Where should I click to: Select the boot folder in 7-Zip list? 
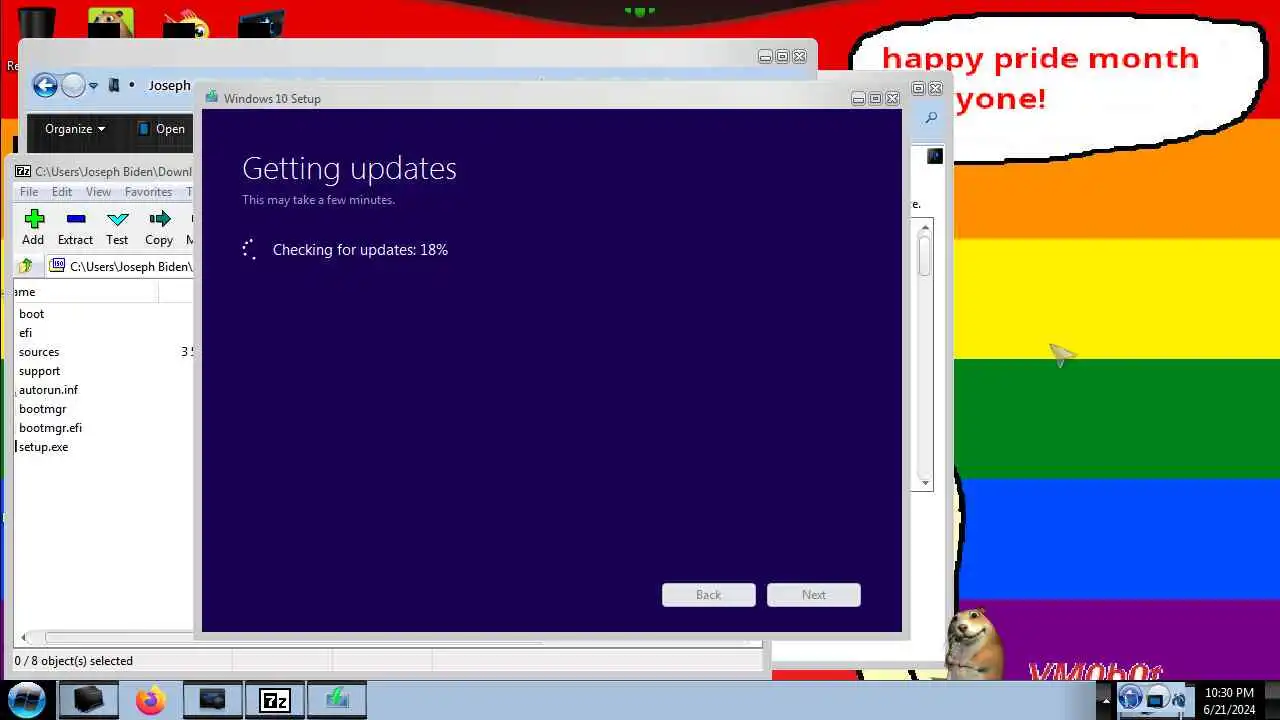(31, 314)
